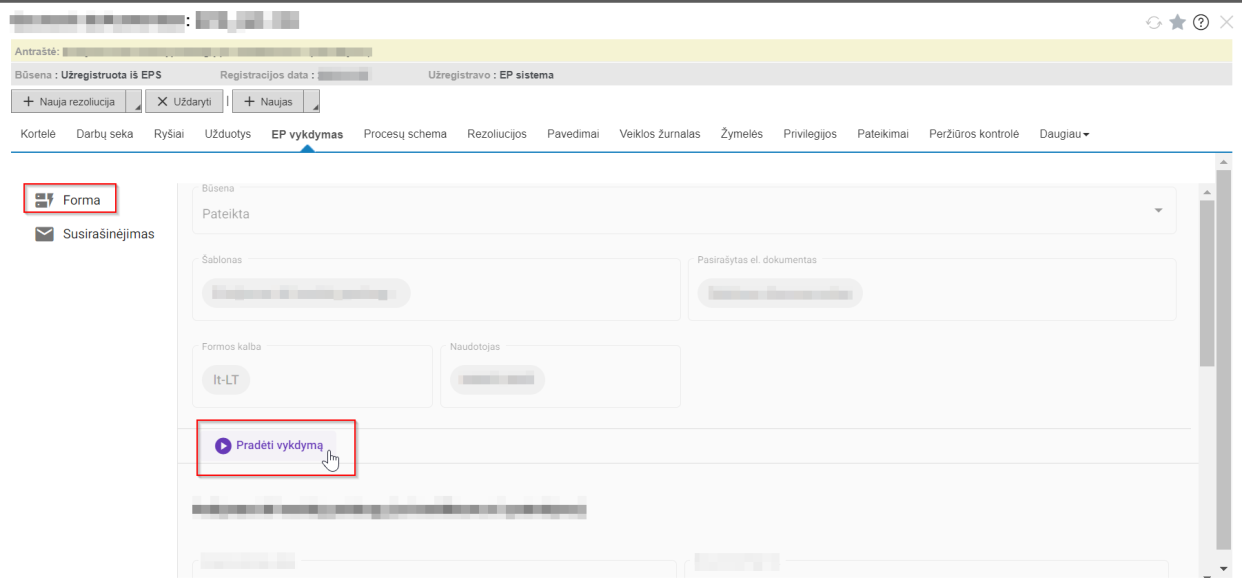Go to the Privilegijos tab
Screen dimensions: 1242x582
pos(809,134)
